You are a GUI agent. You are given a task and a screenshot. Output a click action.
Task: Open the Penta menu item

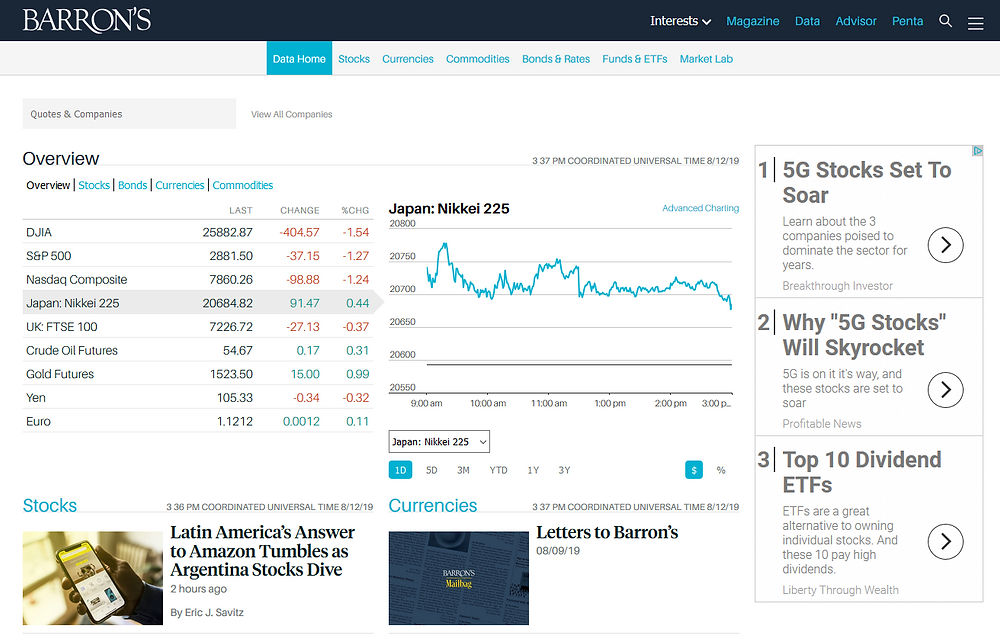point(908,21)
